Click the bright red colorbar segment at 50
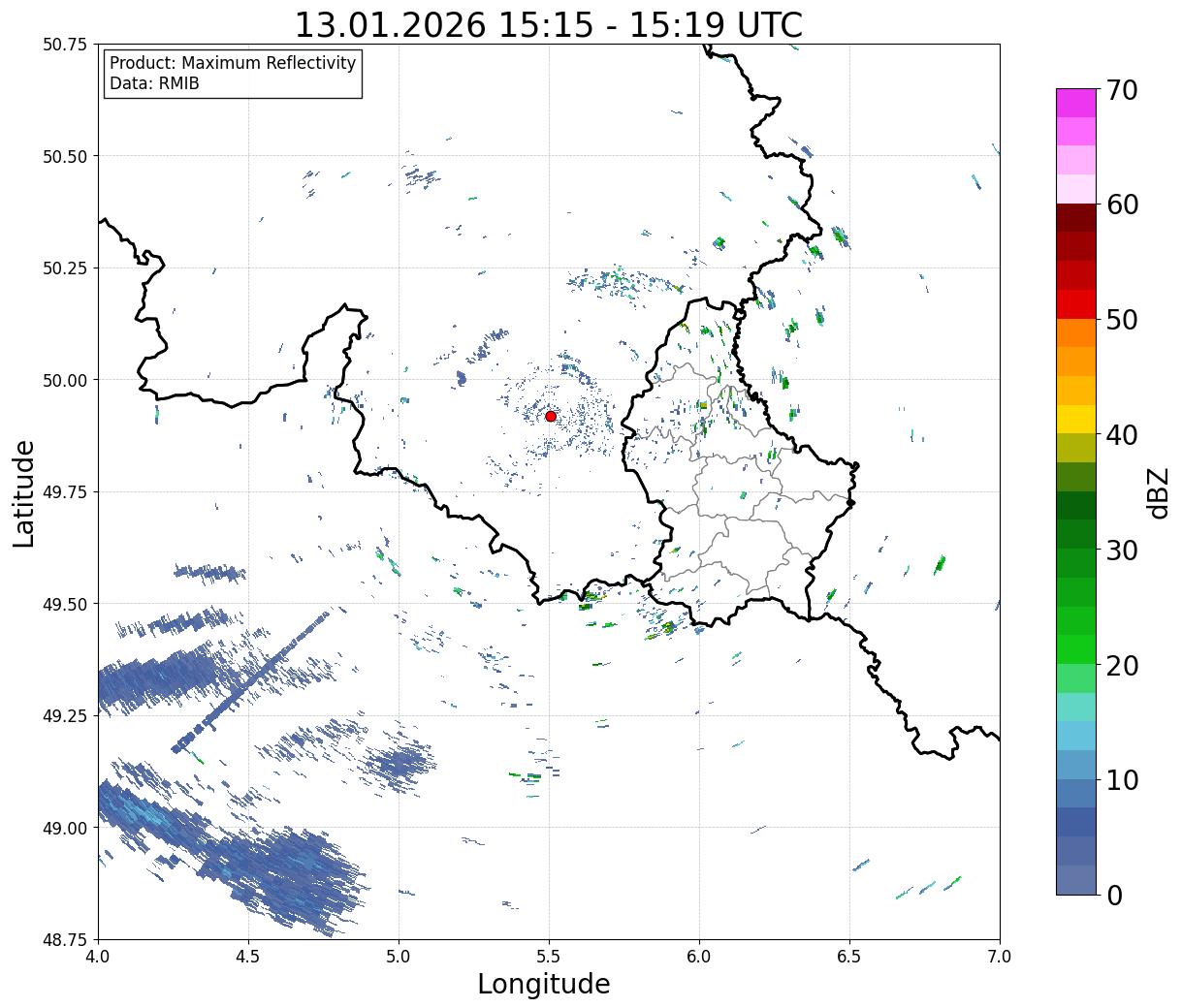This screenshot has width=1182, height=1008. click(x=1076, y=304)
